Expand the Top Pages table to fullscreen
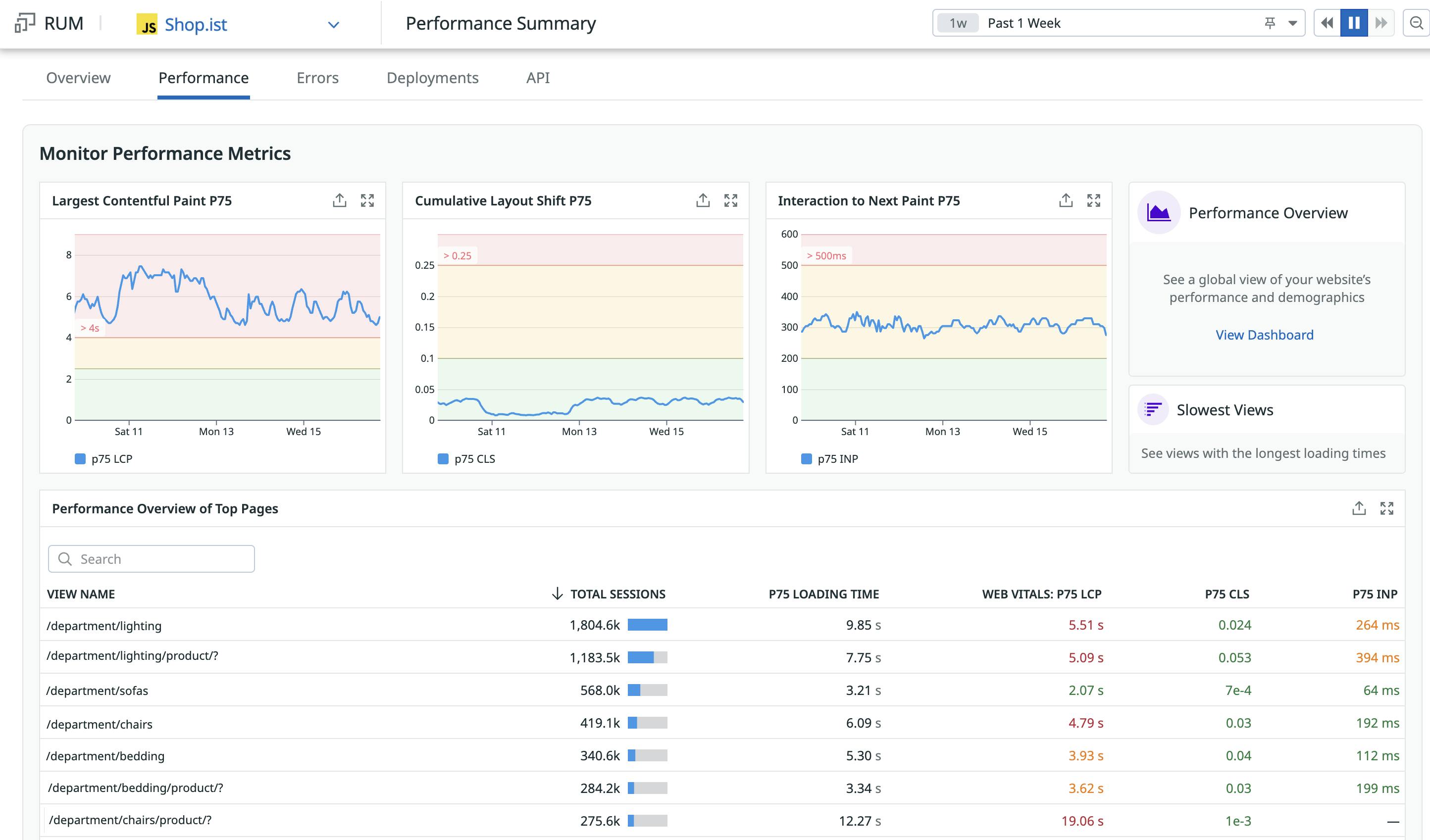This screenshot has height=840, width=1430. pos(1387,508)
